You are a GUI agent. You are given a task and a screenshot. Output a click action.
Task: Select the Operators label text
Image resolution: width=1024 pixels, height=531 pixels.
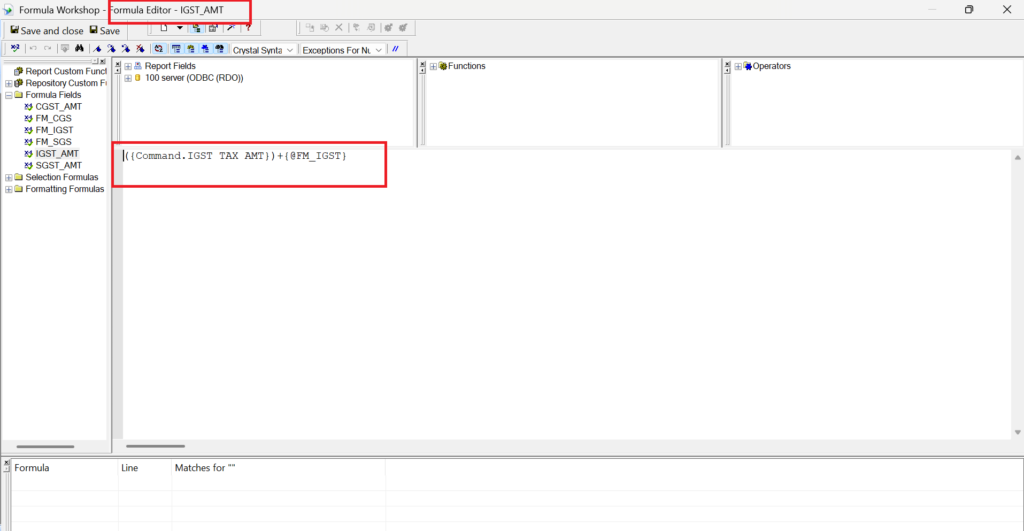771,66
